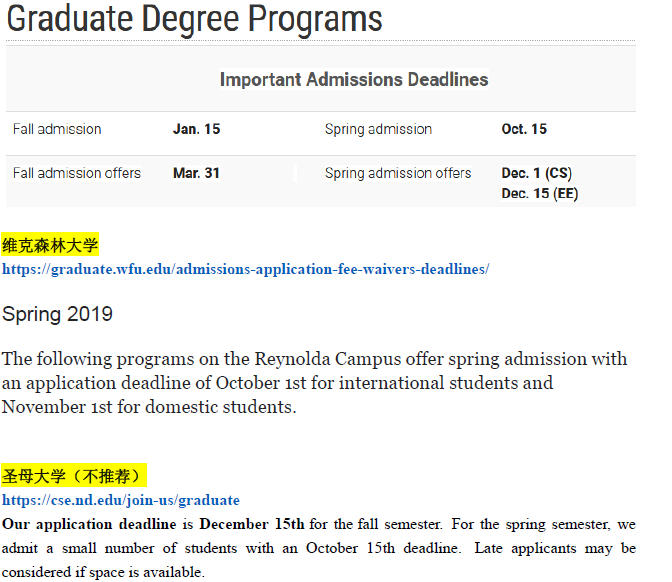Open the graduate.wfu.edu admissions deadlines link
Image resolution: width=672 pixels, height=582 pixels.
(x=245, y=269)
